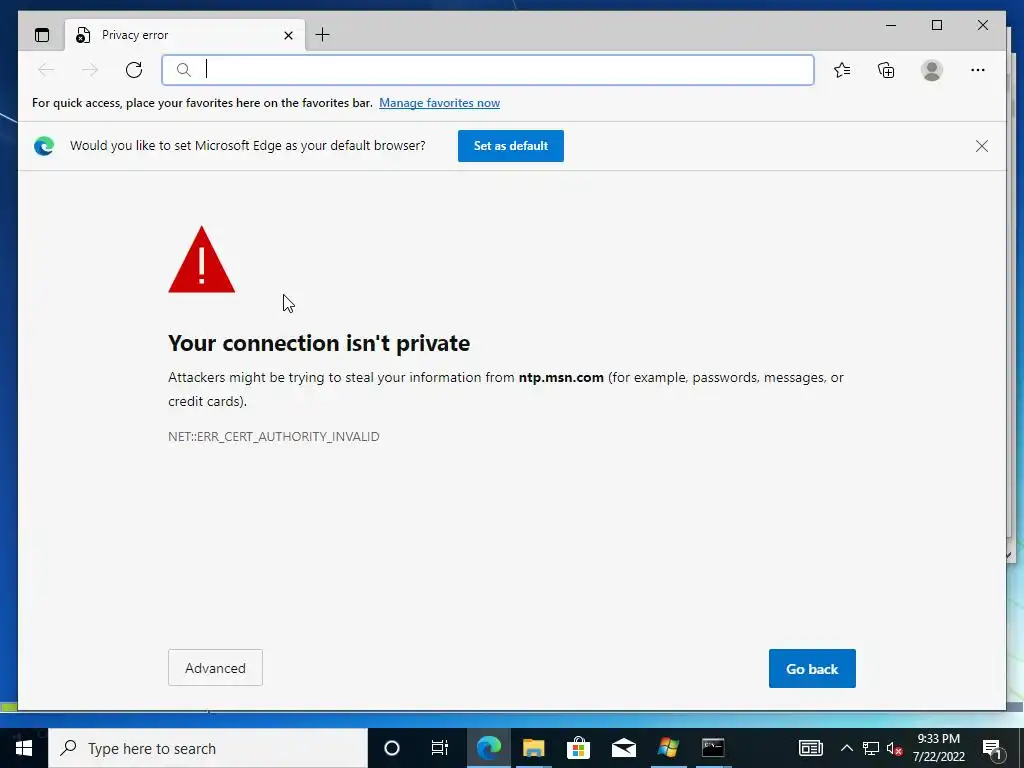This screenshot has width=1024, height=768.
Task: Click the Go back button
Action: [x=812, y=668]
